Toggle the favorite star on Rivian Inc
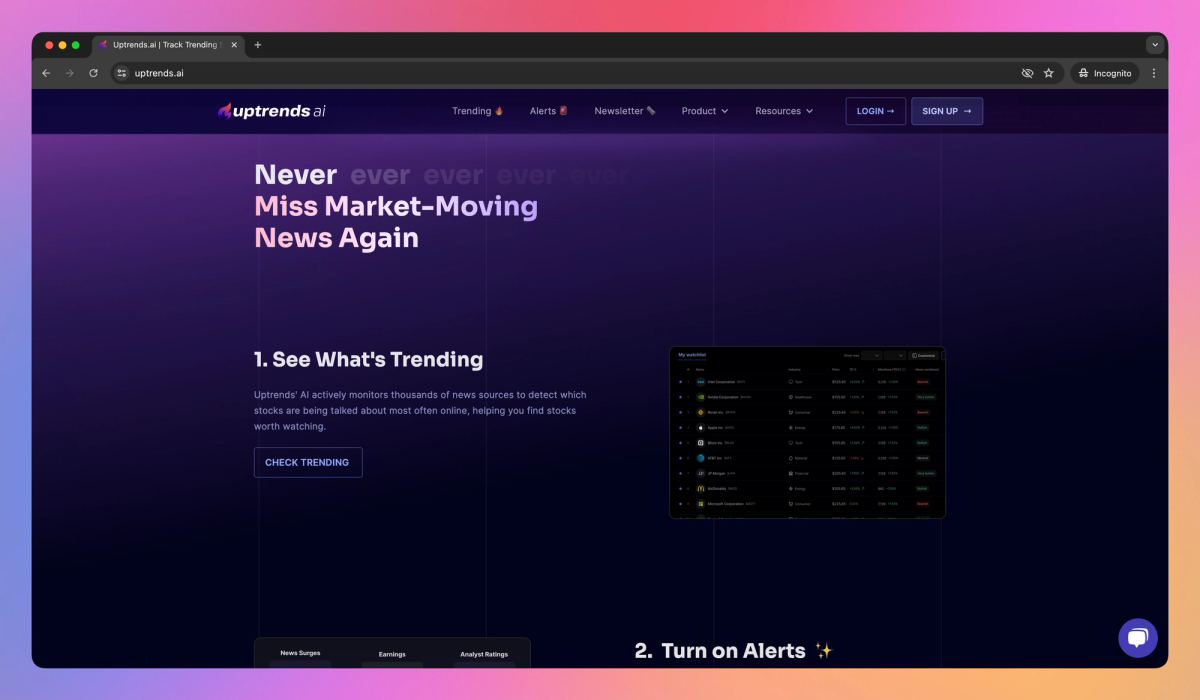This screenshot has width=1200, height=700. pyautogui.click(x=680, y=412)
